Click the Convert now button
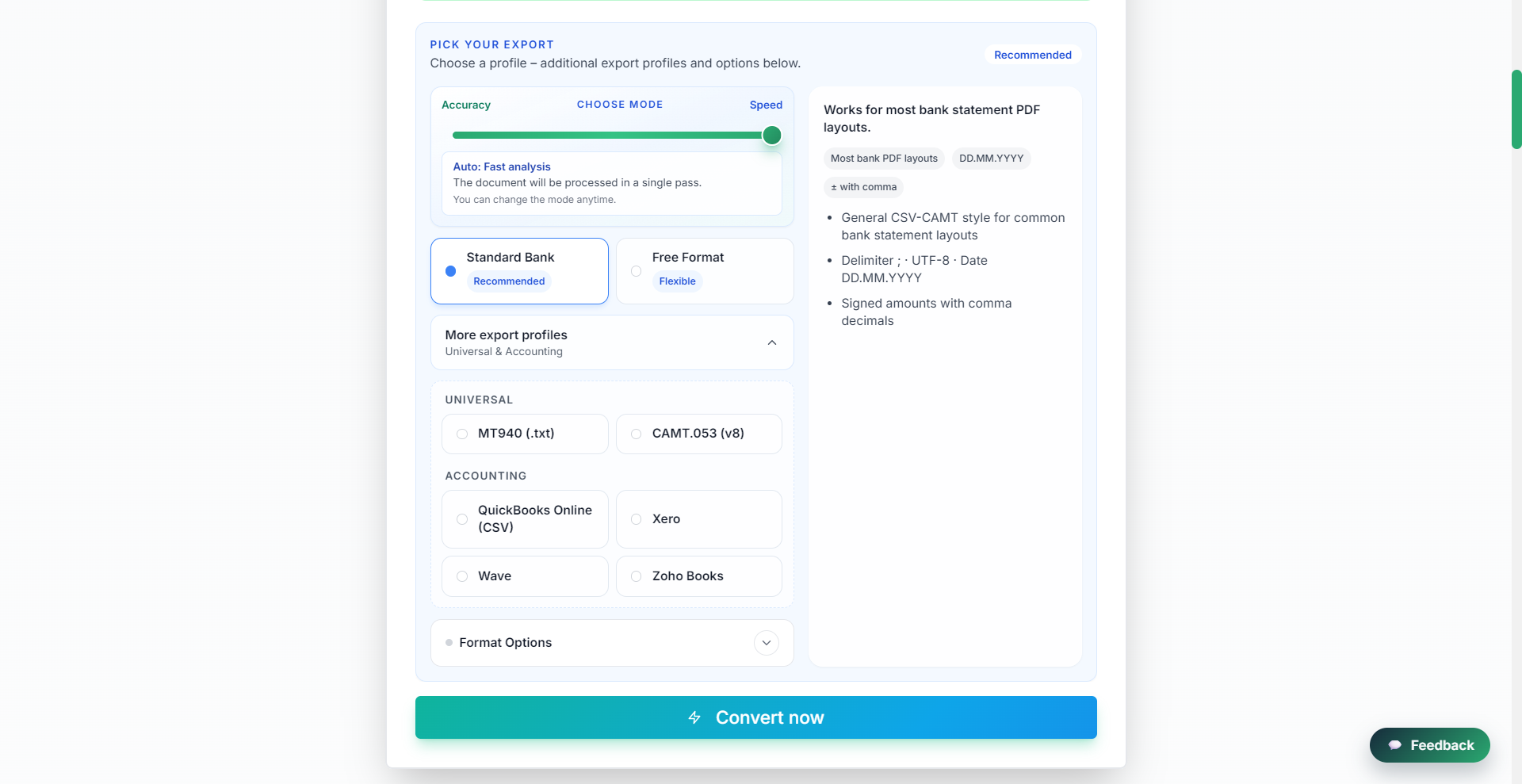 coord(756,717)
